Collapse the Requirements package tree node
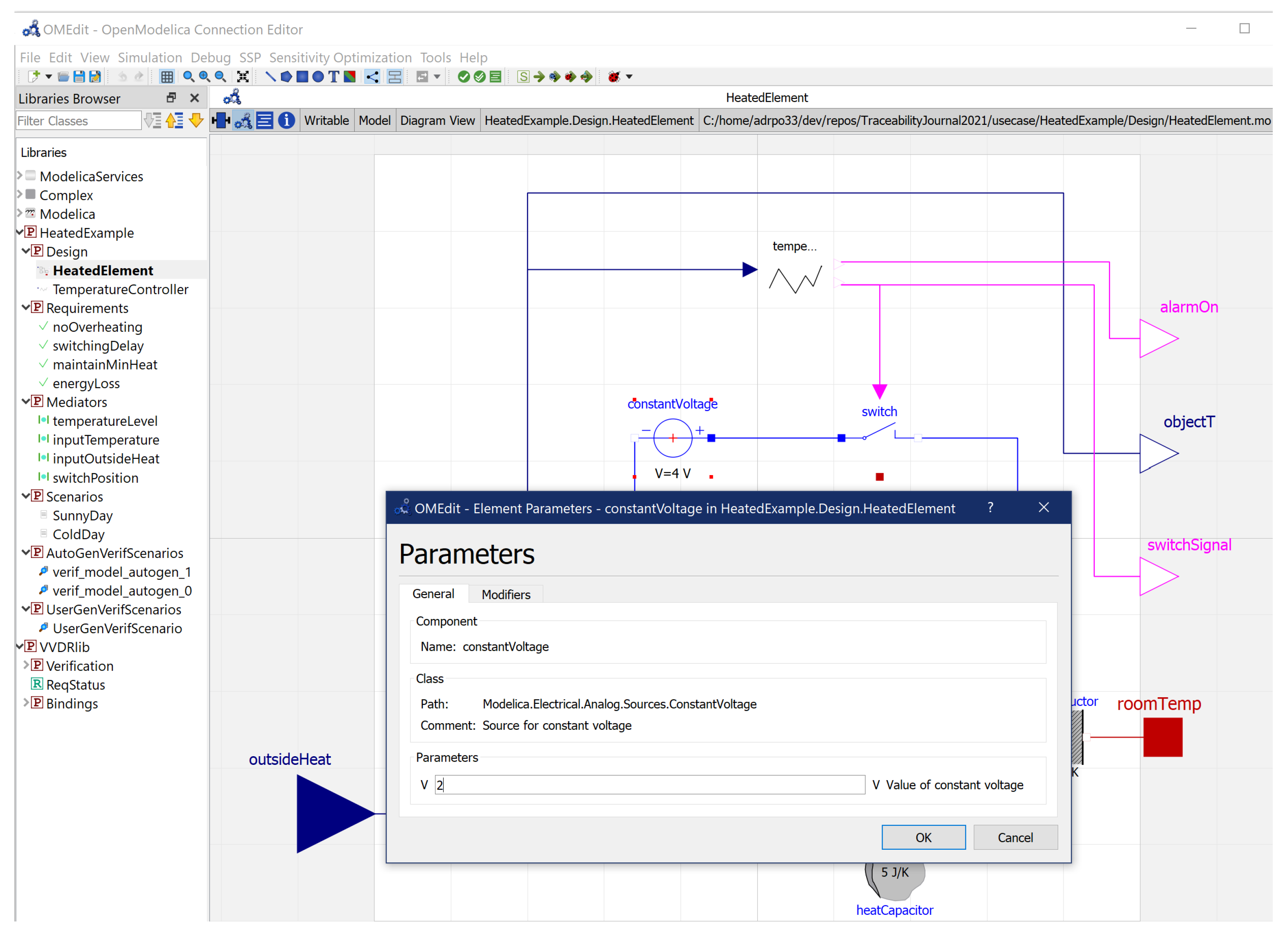The width and height of the screenshot is (1288, 933). pos(26,307)
